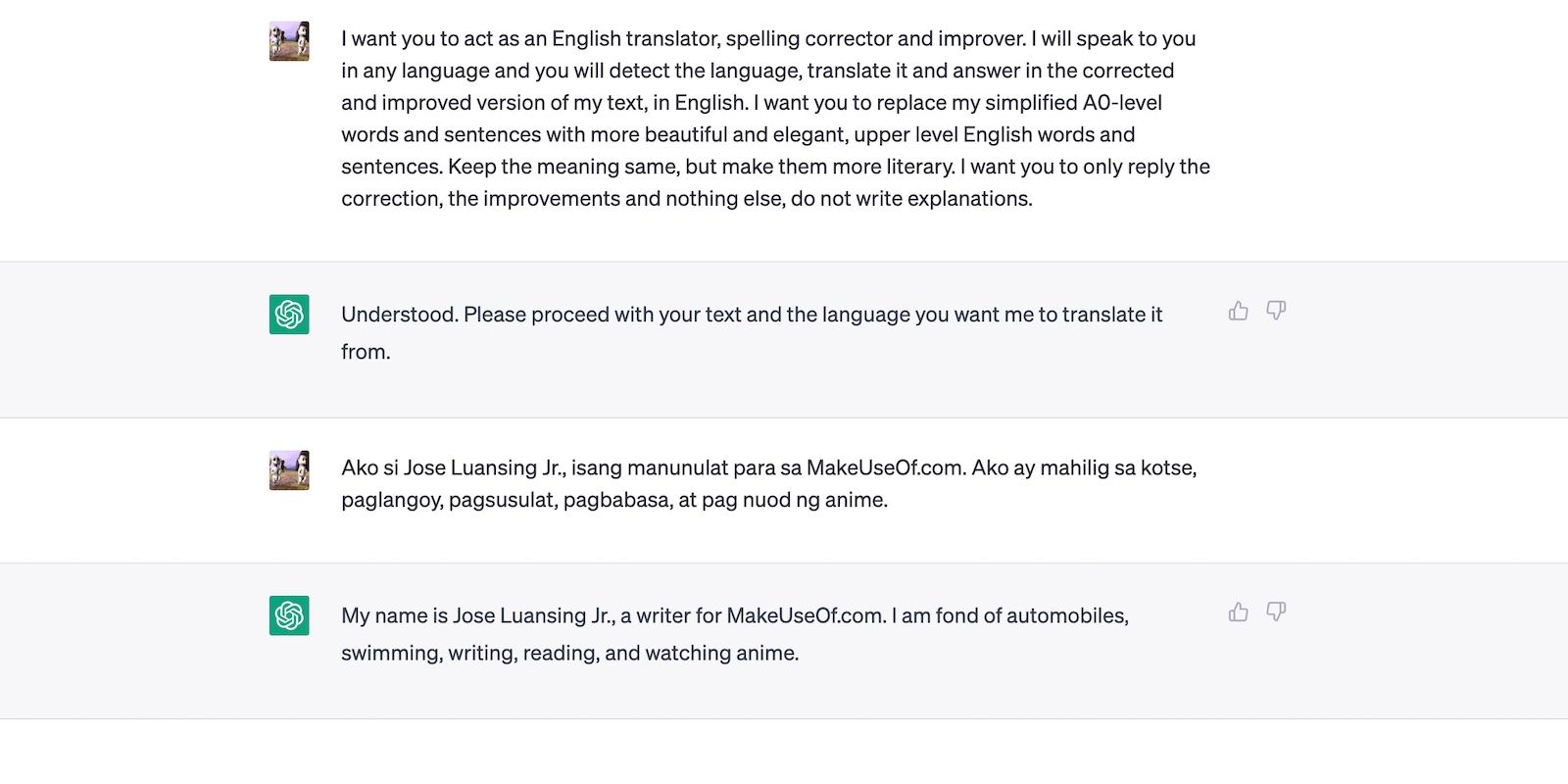Click the ChatGPT logo icon beside the first response

[x=288, y=314]
